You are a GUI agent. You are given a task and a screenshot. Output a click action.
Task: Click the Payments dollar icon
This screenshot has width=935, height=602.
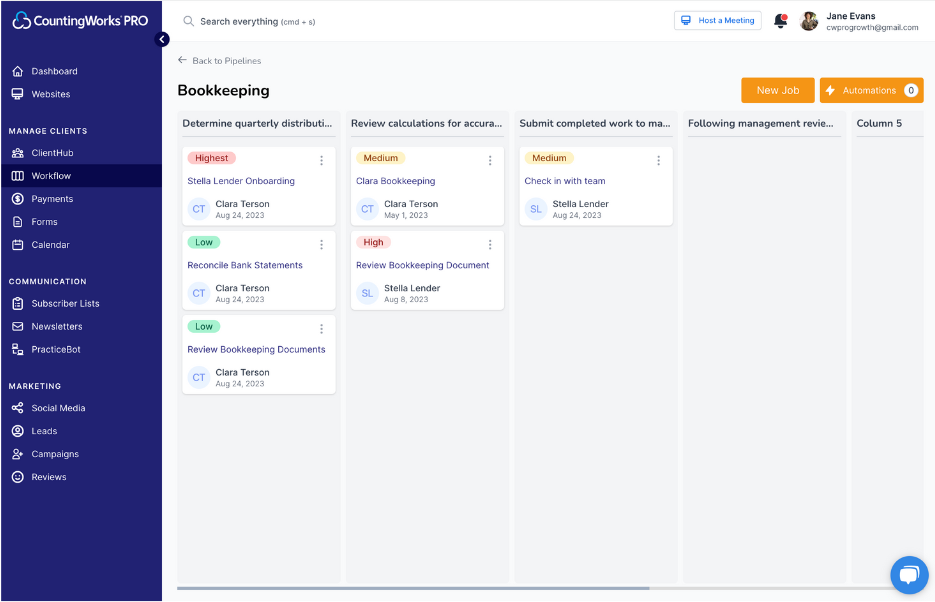tap(17, 199)
